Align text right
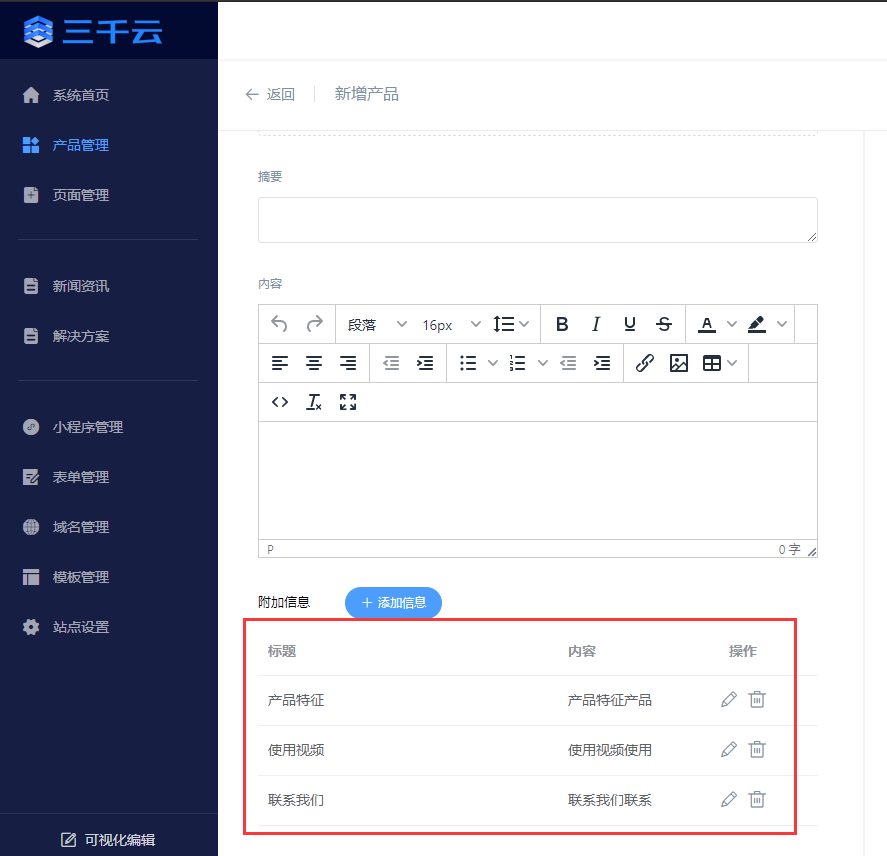Image resolution: width=887 pixels, height=856 pixels. pos(348,363)
